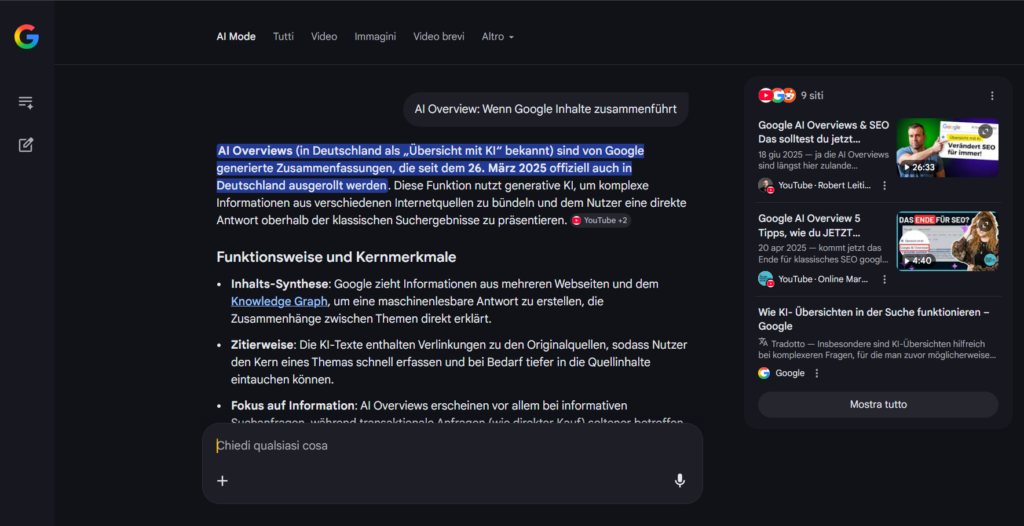Image resolution: width=1024 pixels, height=526 pixels.
Task: Open Wie KI-Übersichten in der Suche link
Action: coord(874,319)
